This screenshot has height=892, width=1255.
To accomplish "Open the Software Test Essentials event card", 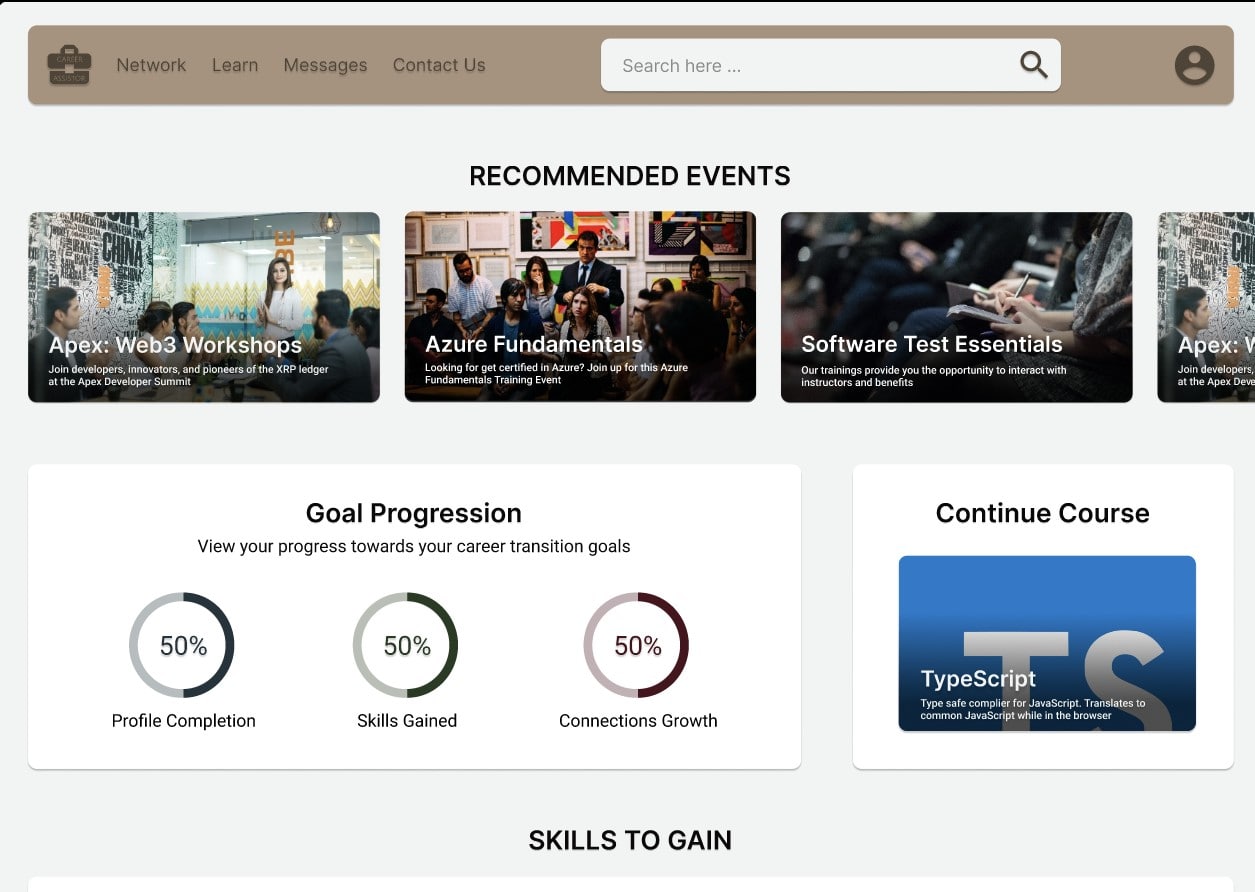I will pos(957,307).
